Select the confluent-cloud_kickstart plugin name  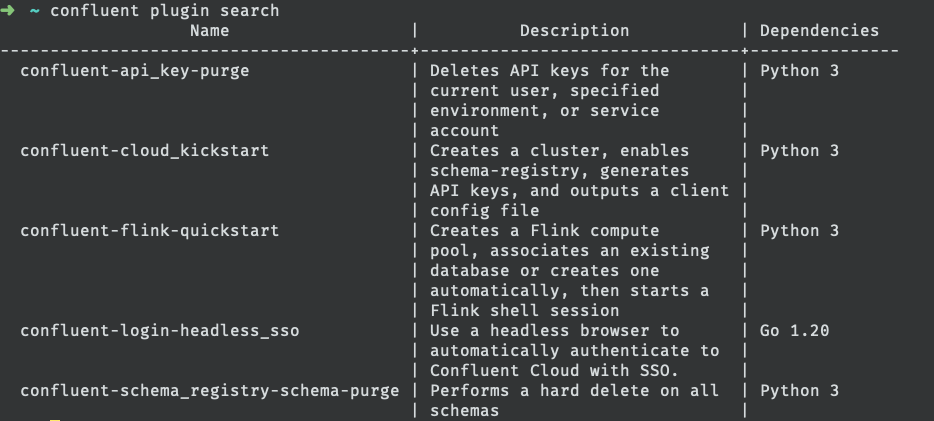(x=144, y=151)
